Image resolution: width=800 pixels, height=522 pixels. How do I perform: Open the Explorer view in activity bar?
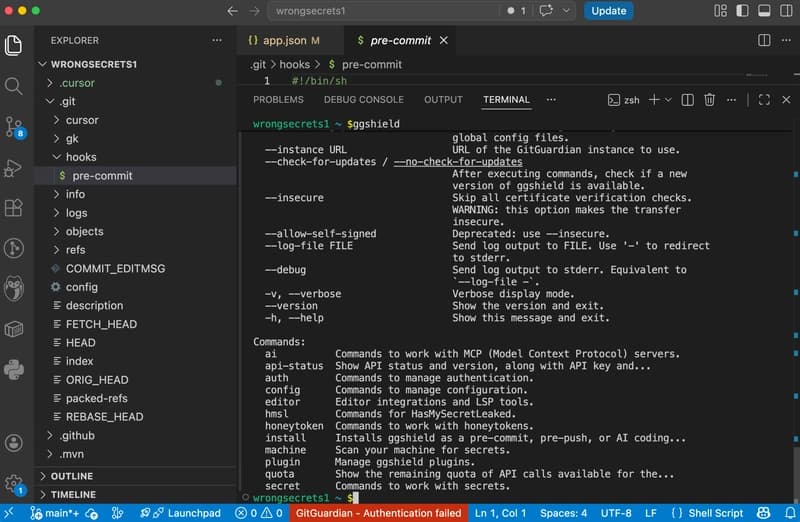pyautogui.click(x=13, y=45)
